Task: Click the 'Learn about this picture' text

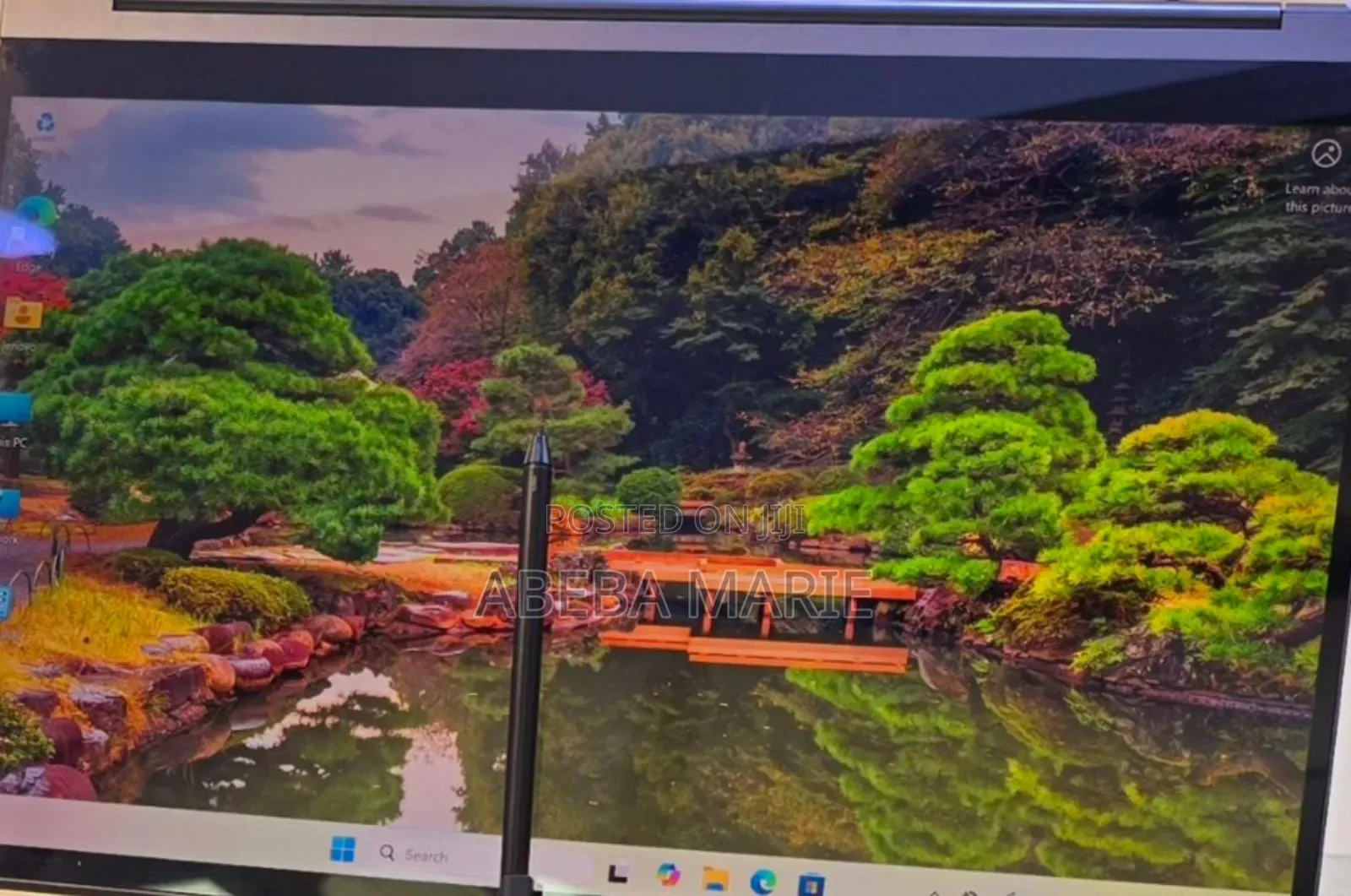Action: (x=1317, y=198)
